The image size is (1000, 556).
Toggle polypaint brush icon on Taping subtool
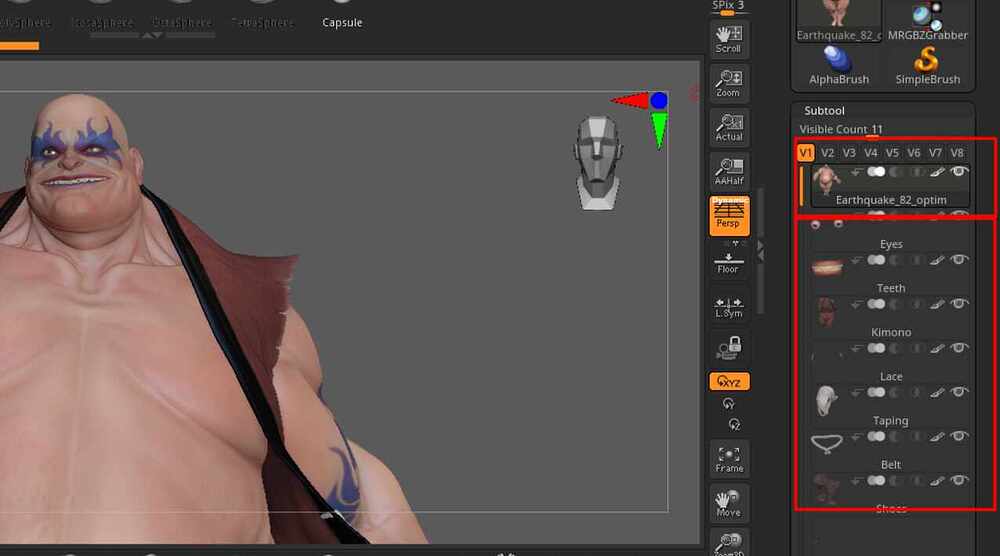point(936,392)
